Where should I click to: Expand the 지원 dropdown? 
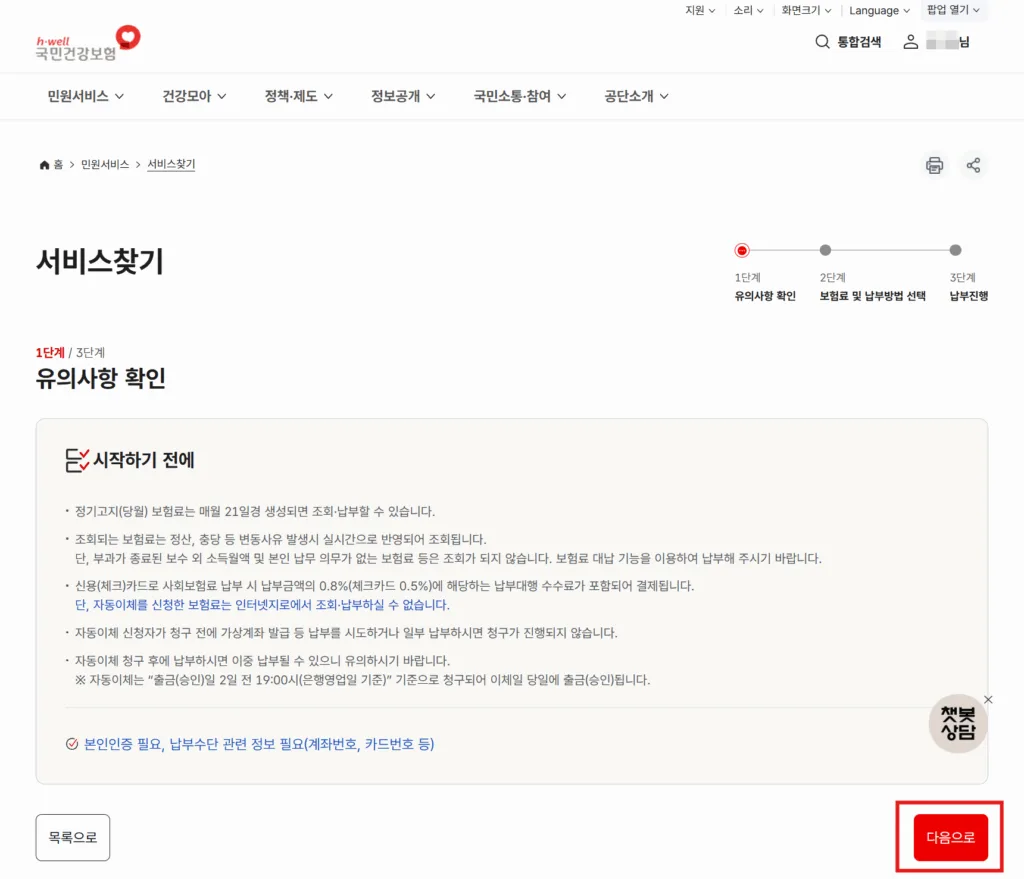pos(700,10)
